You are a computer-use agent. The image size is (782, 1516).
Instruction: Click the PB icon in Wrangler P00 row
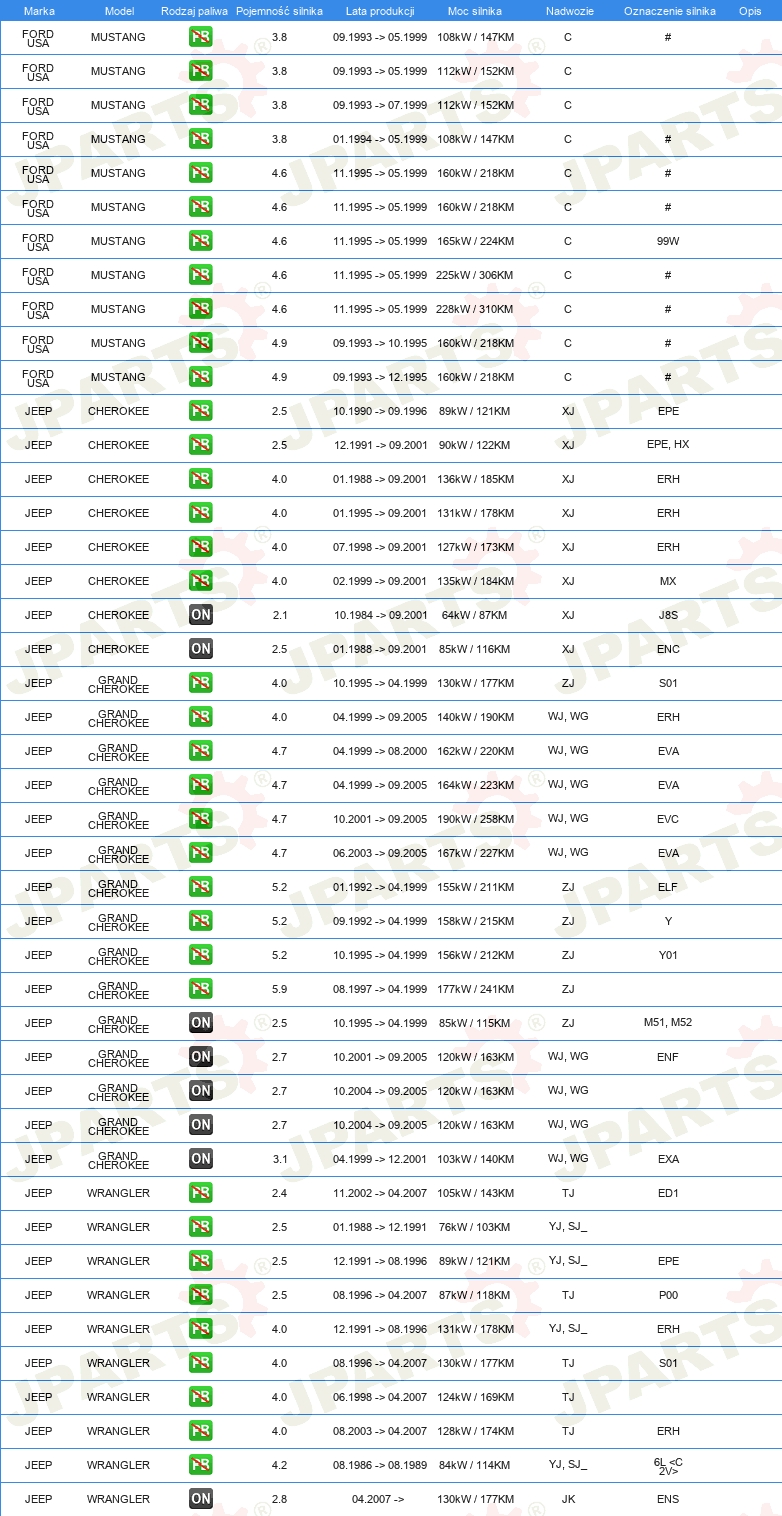point(200,1295)
